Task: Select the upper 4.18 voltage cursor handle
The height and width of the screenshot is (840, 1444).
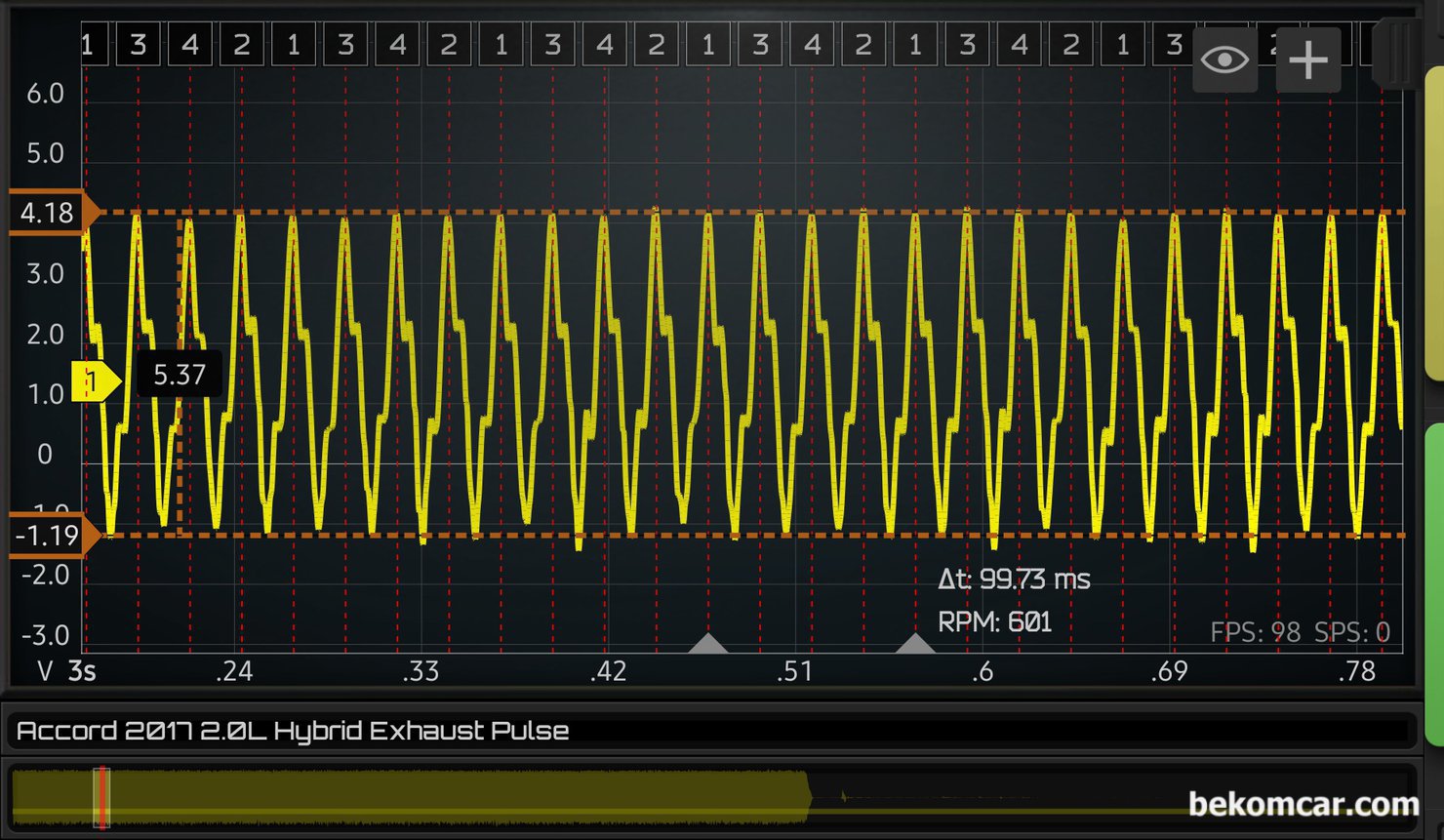Action: pos(51,212)
